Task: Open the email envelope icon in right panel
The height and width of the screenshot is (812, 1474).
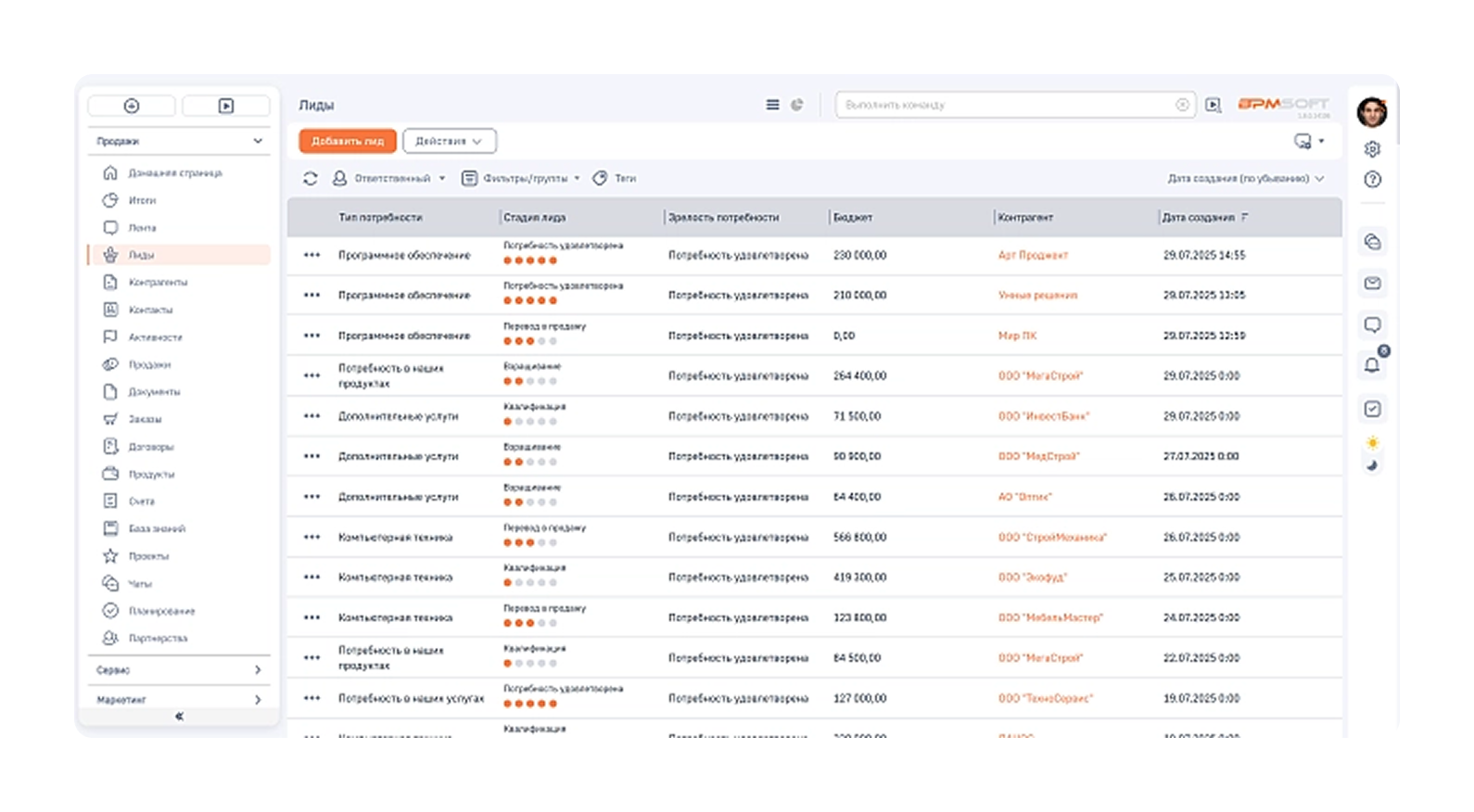Action: pos(1372,283)
